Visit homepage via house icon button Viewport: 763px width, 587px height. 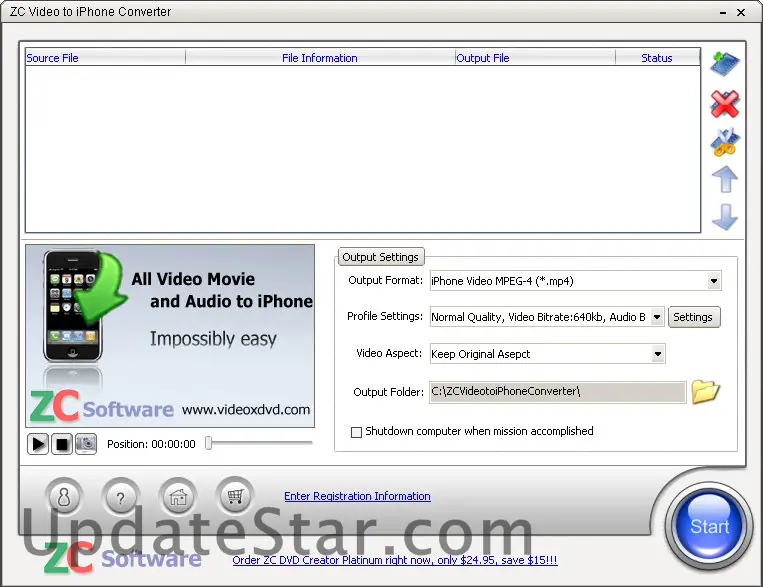(178, 496)
